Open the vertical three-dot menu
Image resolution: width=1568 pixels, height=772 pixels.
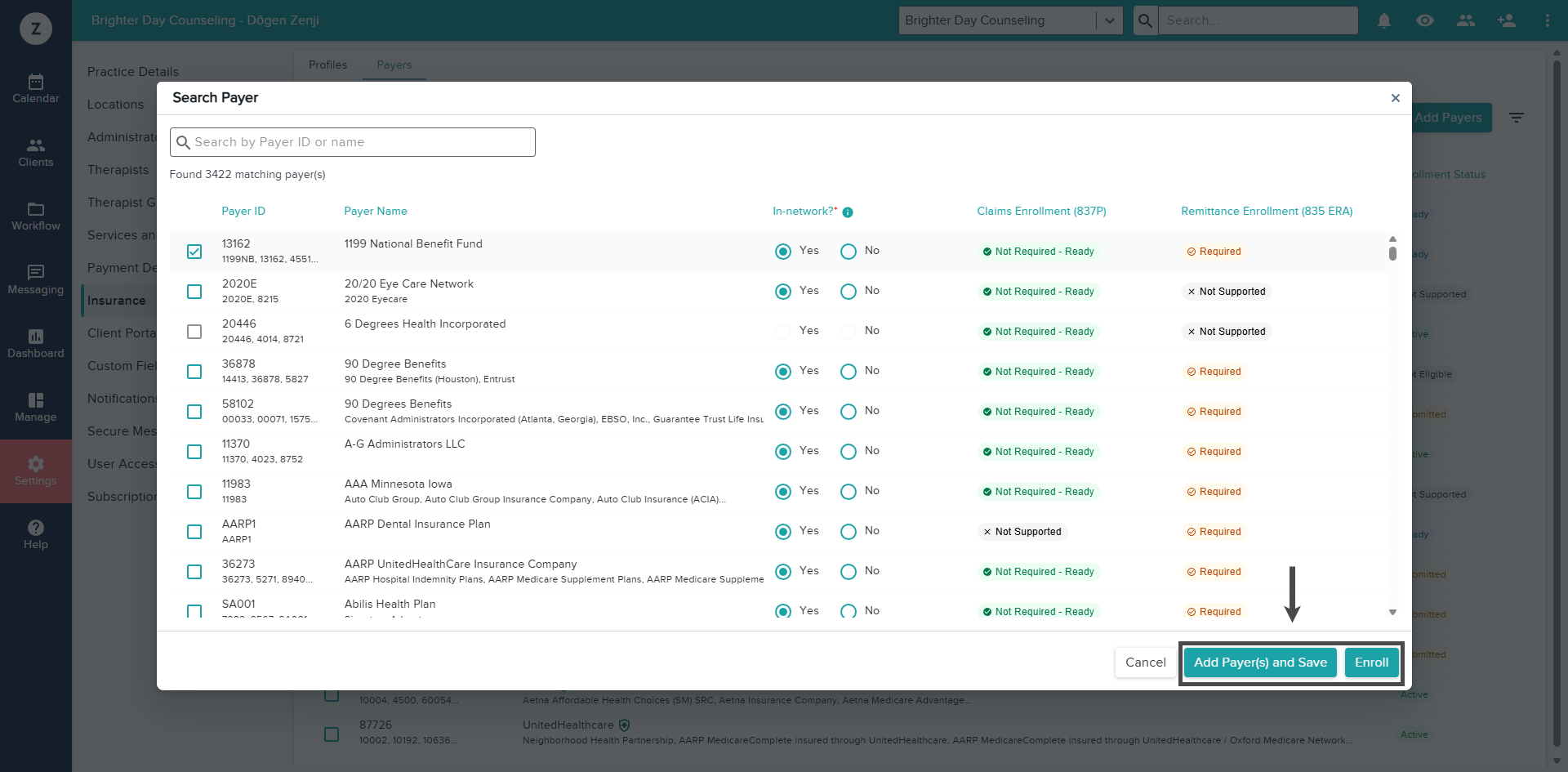click(x=1548, y=20)
